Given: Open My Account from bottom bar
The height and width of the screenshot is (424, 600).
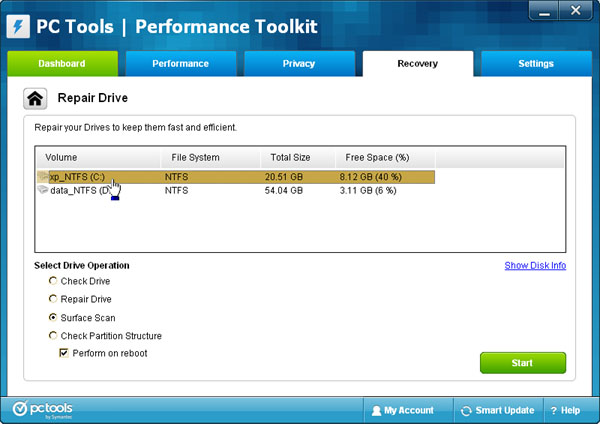Looking at the screenshot, I should pyautogui.click(x=403, y=410).
